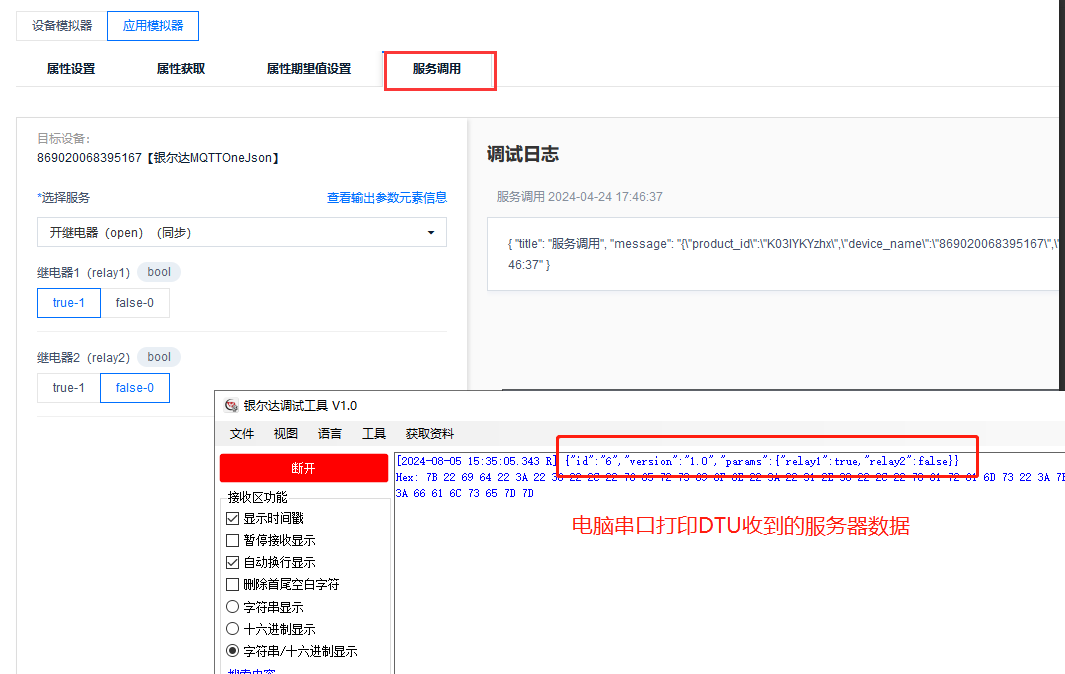This screenshot has width=1065, height=674.
Task: Open the 获取资料 menu in debug tool
Action: (430, 433)
